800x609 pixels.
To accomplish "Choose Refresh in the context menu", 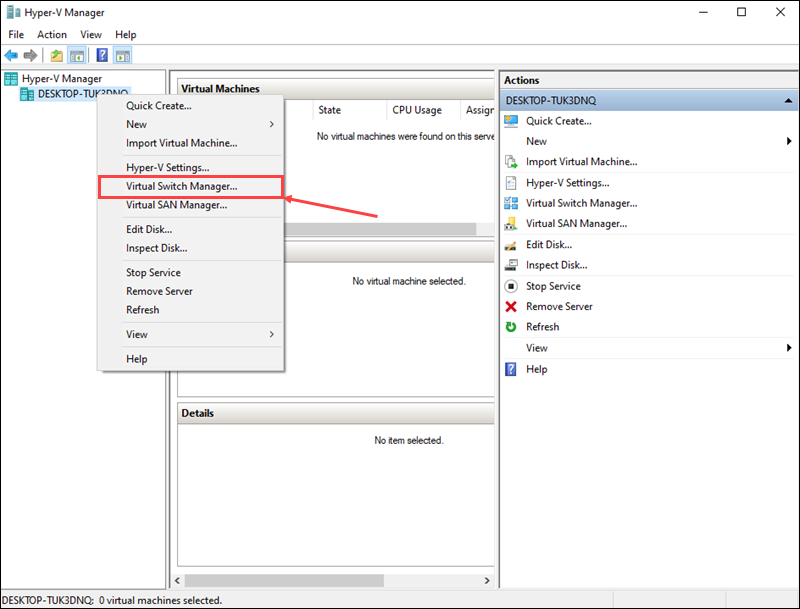I will [x=190, y=310].
